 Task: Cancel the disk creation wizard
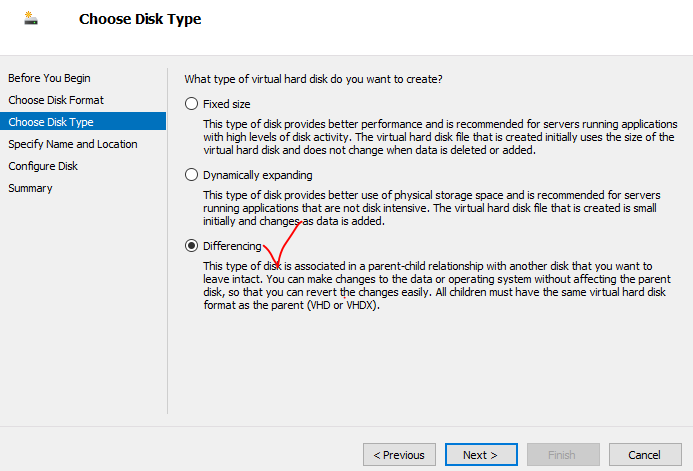click(645, 455)
